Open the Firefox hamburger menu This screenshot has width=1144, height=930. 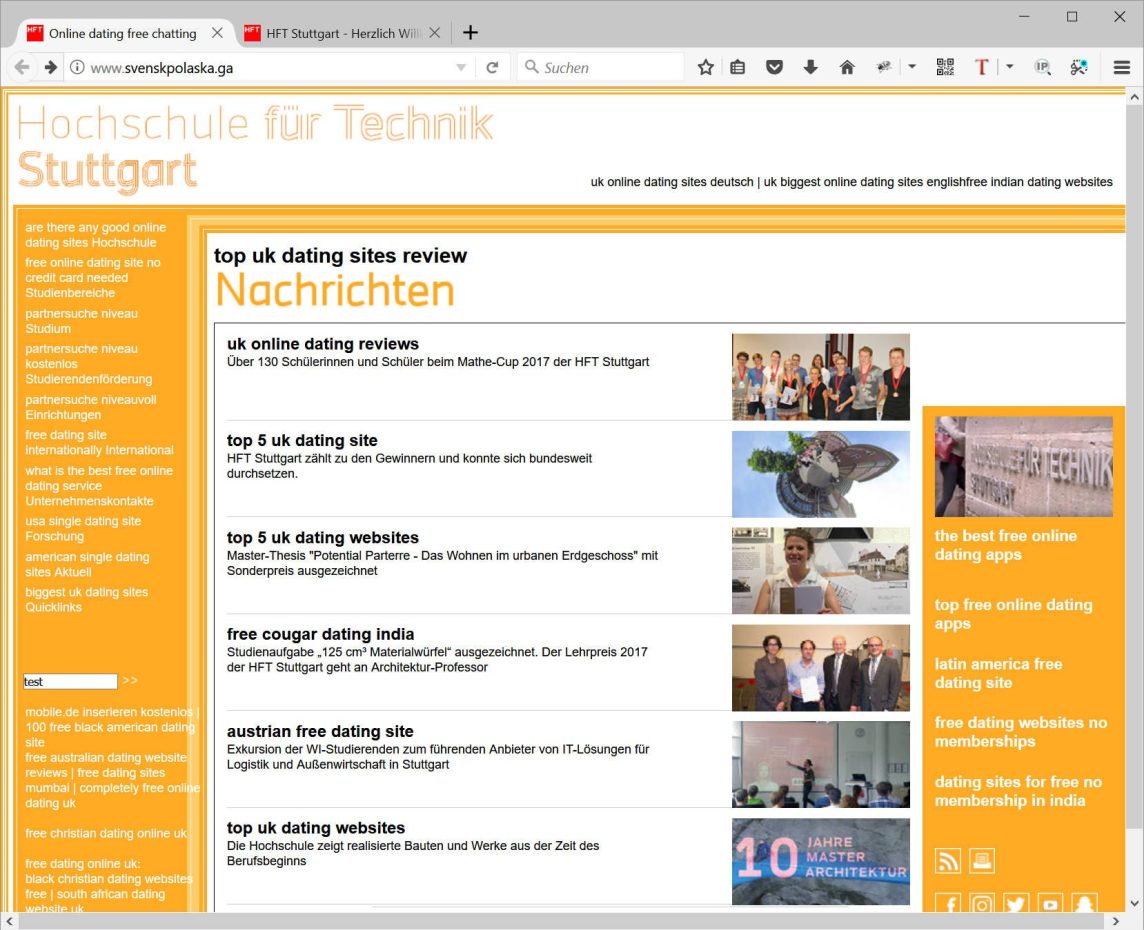(1121, 67)
